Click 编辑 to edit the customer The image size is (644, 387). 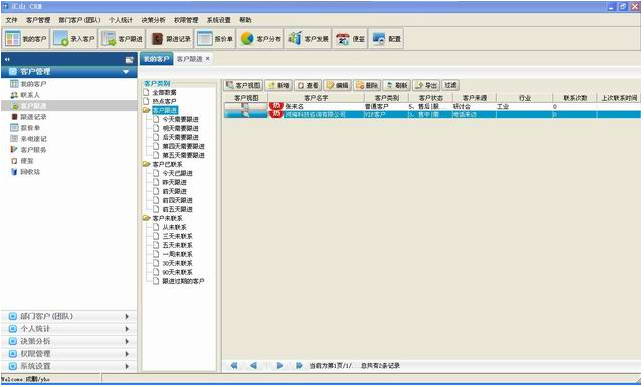click(x=337, y=85)
